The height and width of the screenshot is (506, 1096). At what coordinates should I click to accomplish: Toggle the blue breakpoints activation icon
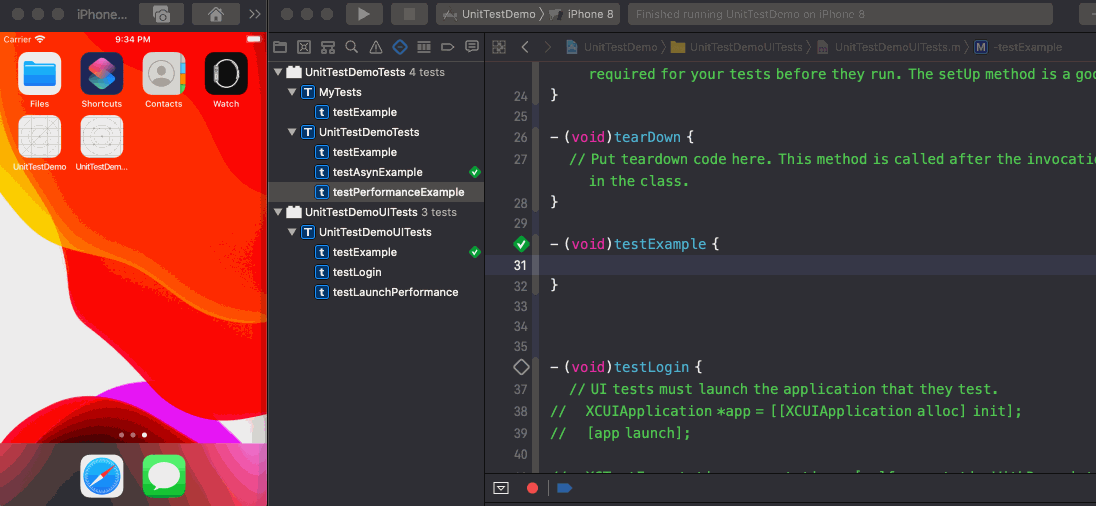coord(564,488)
